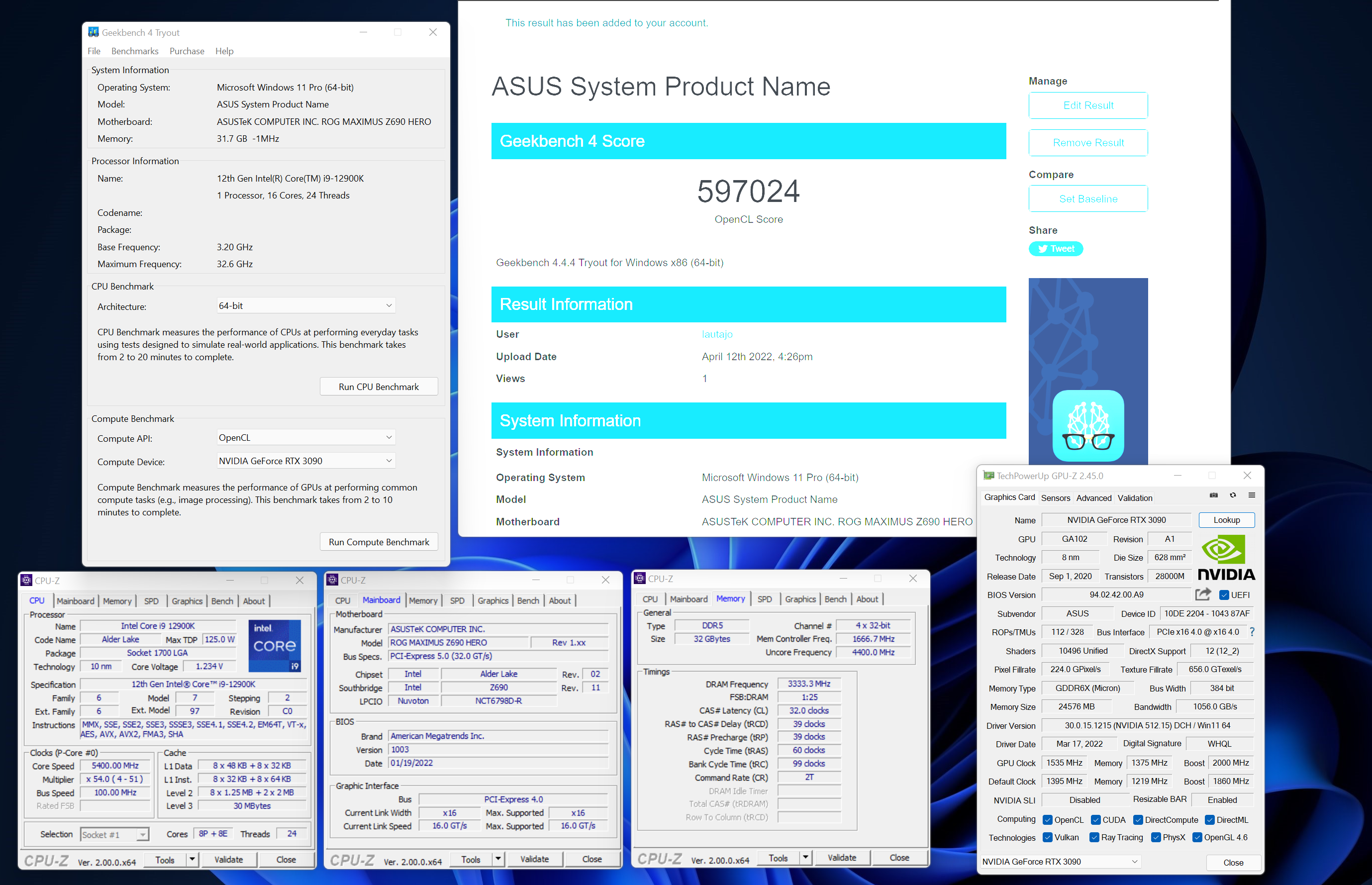
Task: Open the Socket #1 selection dropdown
Action: click(114, 834)
